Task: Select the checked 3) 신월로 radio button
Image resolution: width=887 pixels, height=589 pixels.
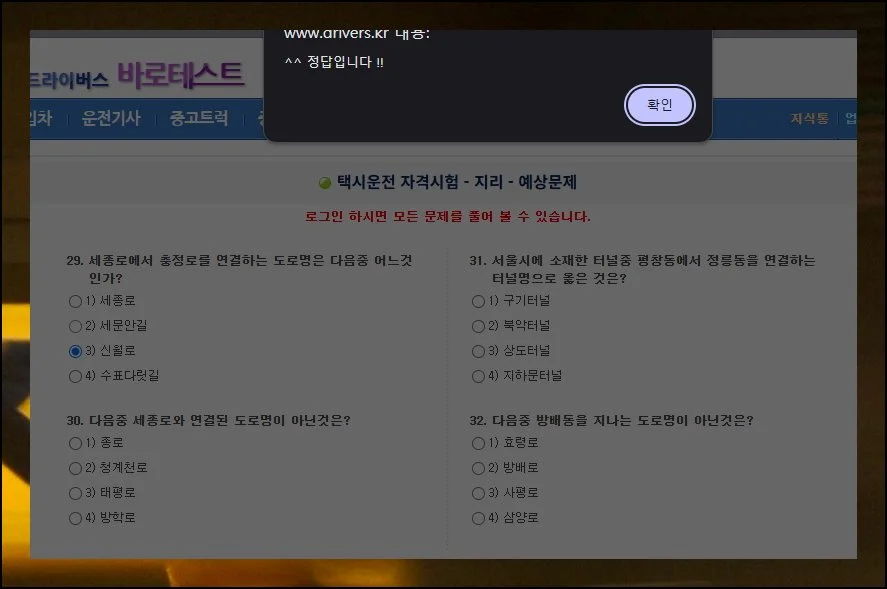Action: (75, 351)
